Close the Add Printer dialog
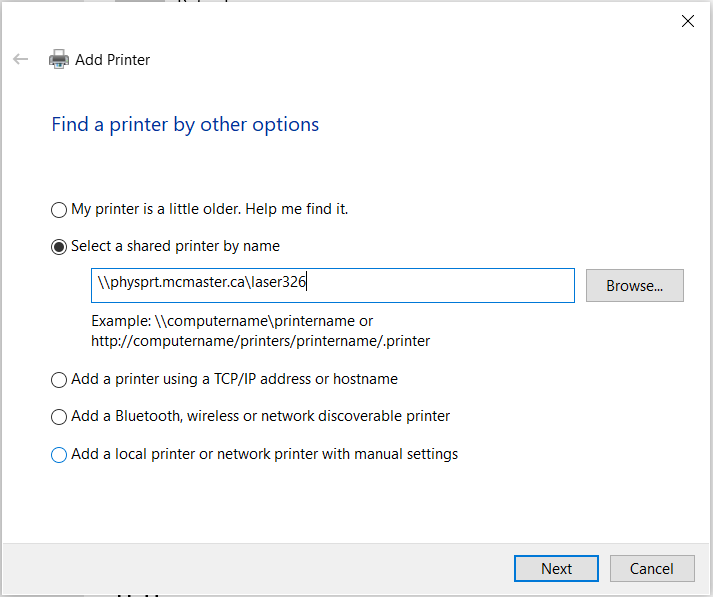 pos(688,21)
